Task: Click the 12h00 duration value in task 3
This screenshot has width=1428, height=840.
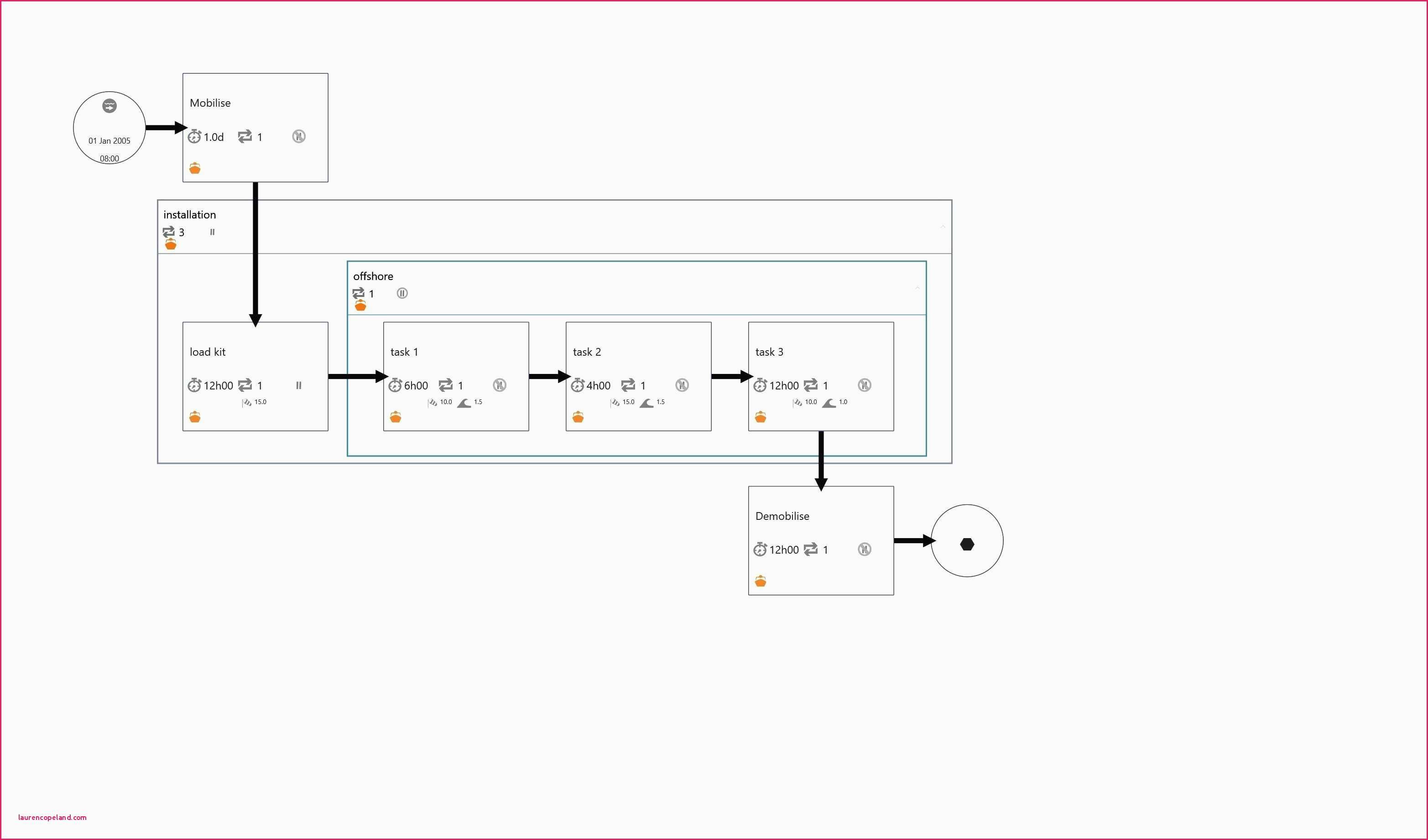Action: tap(784, 386)
